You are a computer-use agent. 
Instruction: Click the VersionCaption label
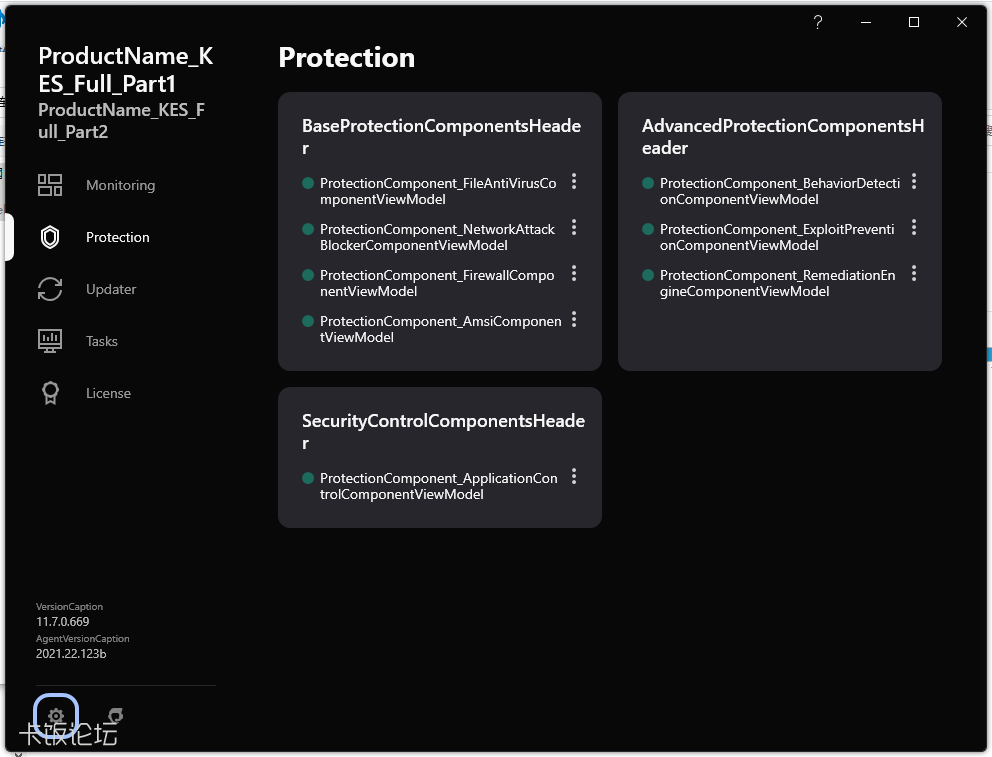(69, 606)
